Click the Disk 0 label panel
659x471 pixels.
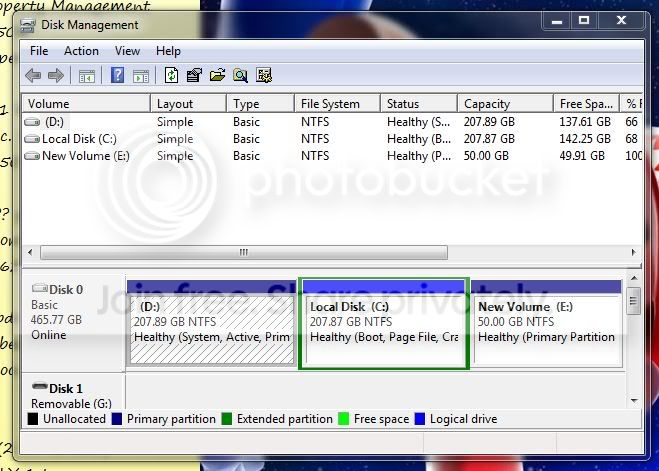tap(73, 324)
